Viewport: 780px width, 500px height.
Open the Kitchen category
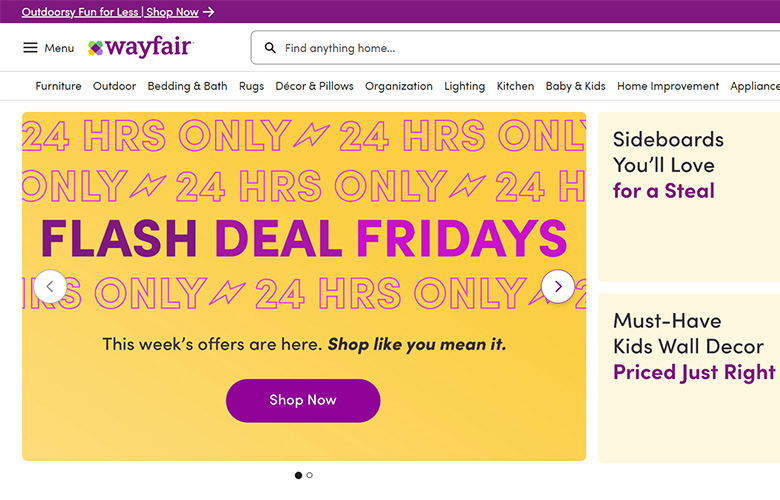click(515, 86)
